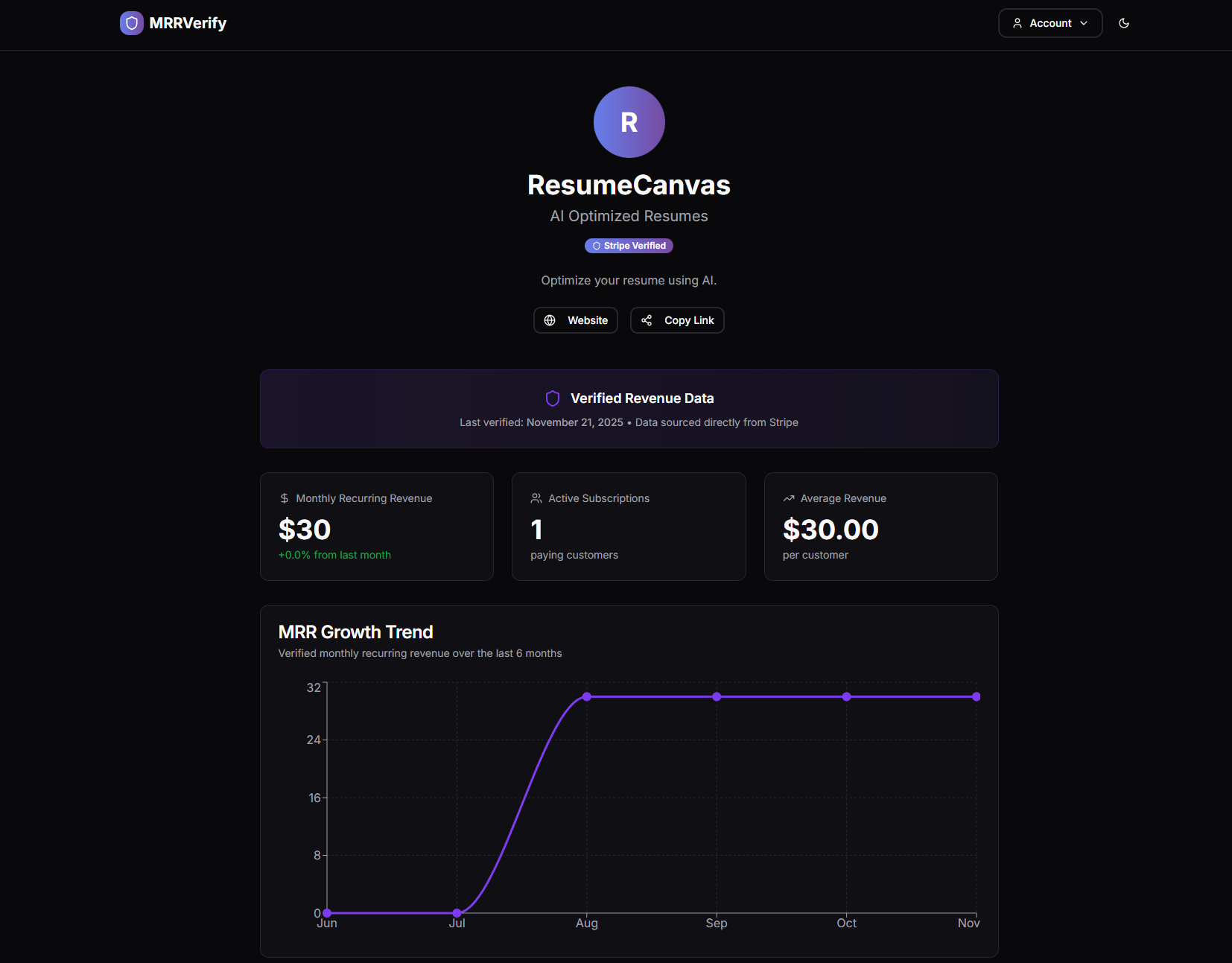1232x963 pixels.
Task: Visit the ResumeCanvas Website button
Action: (576, 320)
